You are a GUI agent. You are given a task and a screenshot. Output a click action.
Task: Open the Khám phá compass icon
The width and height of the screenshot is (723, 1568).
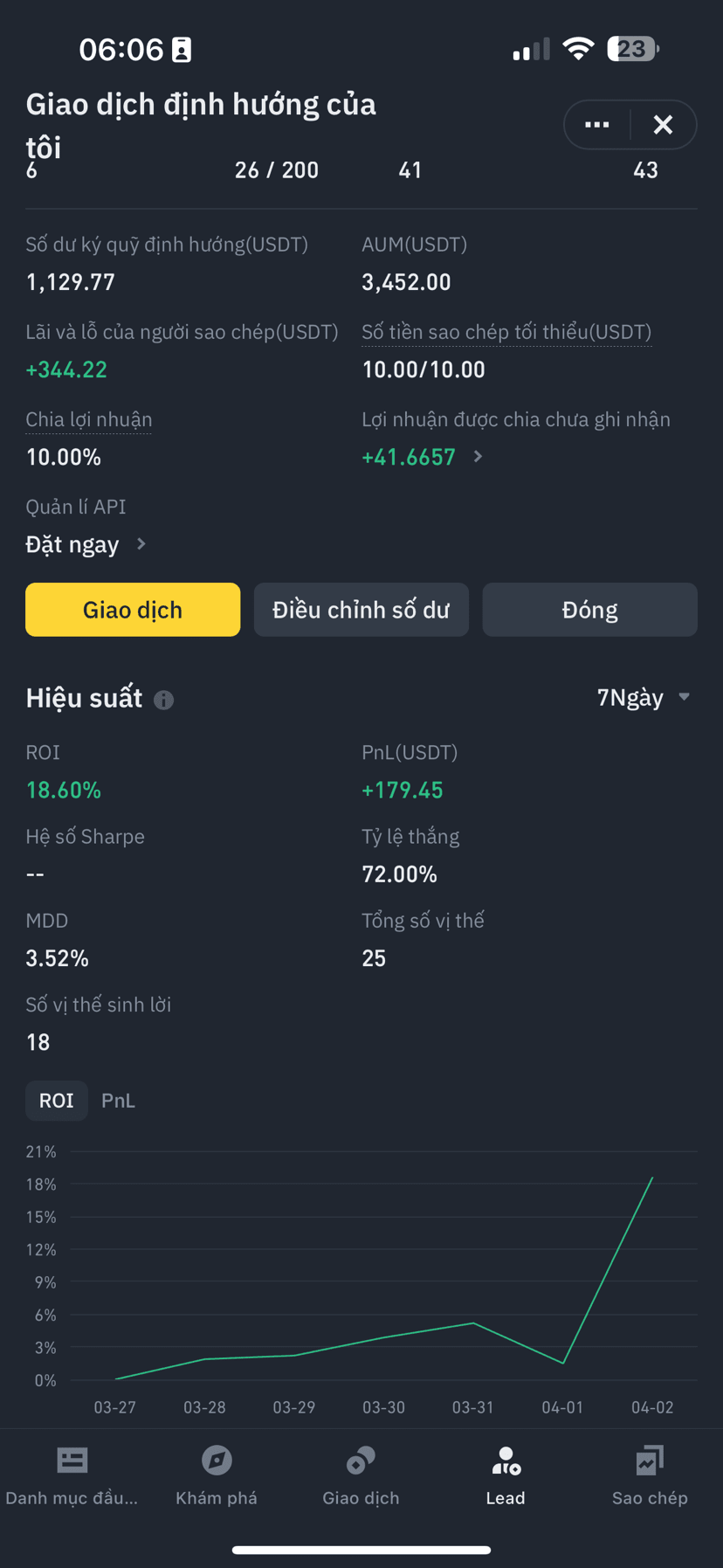pos(217,1461)
